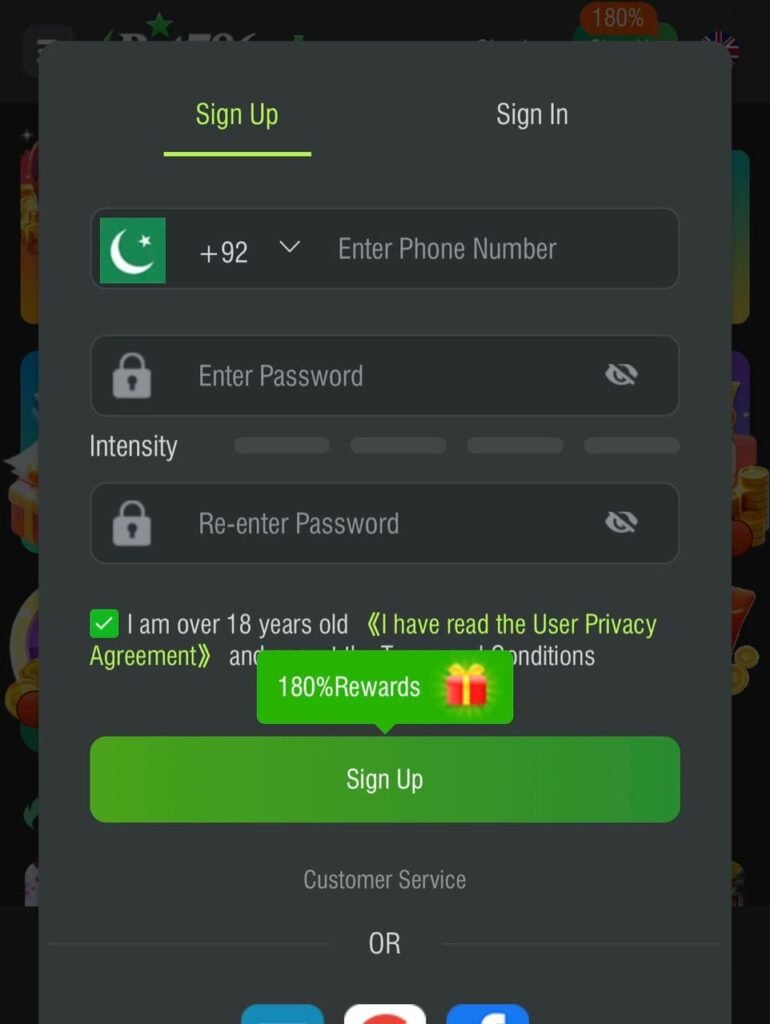Expand the country code chevron

pos(289,248)
